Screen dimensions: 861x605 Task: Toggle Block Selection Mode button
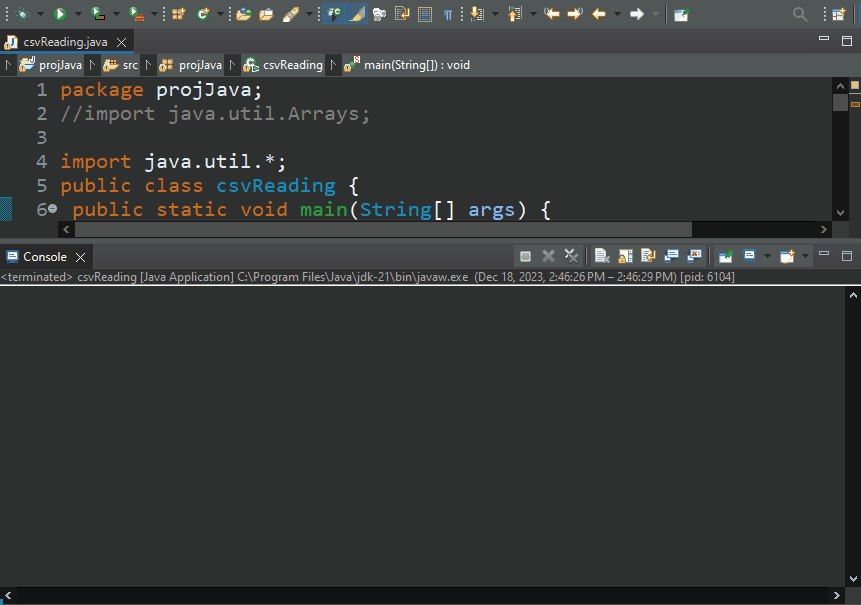(x=425, y=14)
